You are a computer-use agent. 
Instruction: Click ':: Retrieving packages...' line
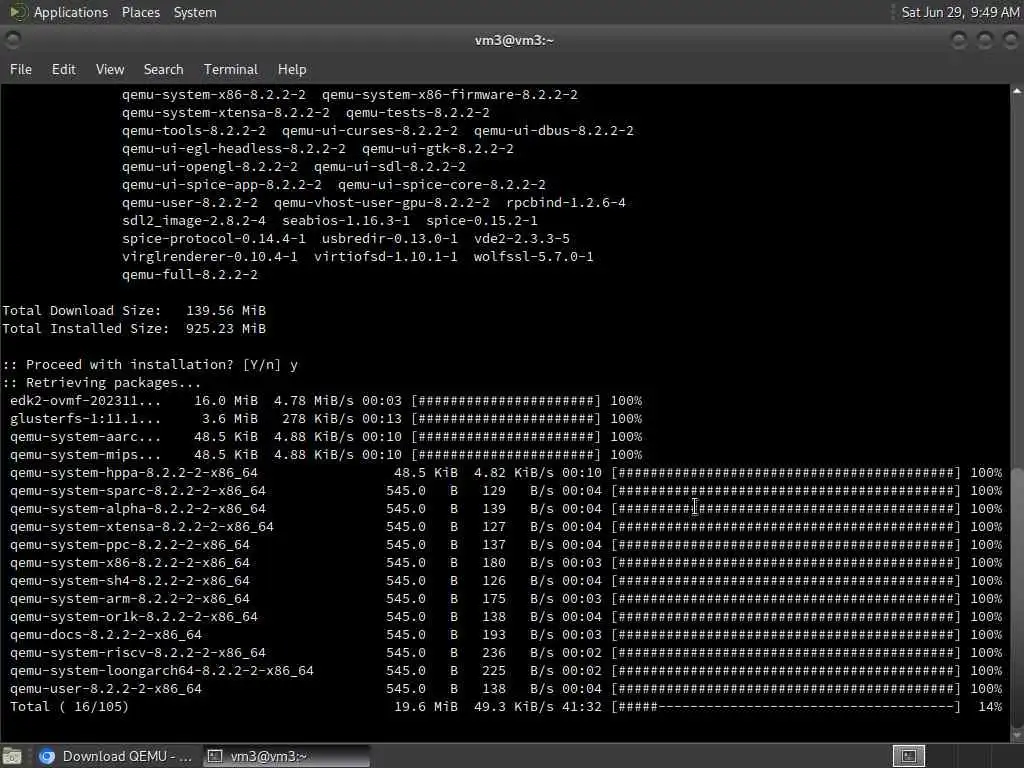click(x=101, y=383)
